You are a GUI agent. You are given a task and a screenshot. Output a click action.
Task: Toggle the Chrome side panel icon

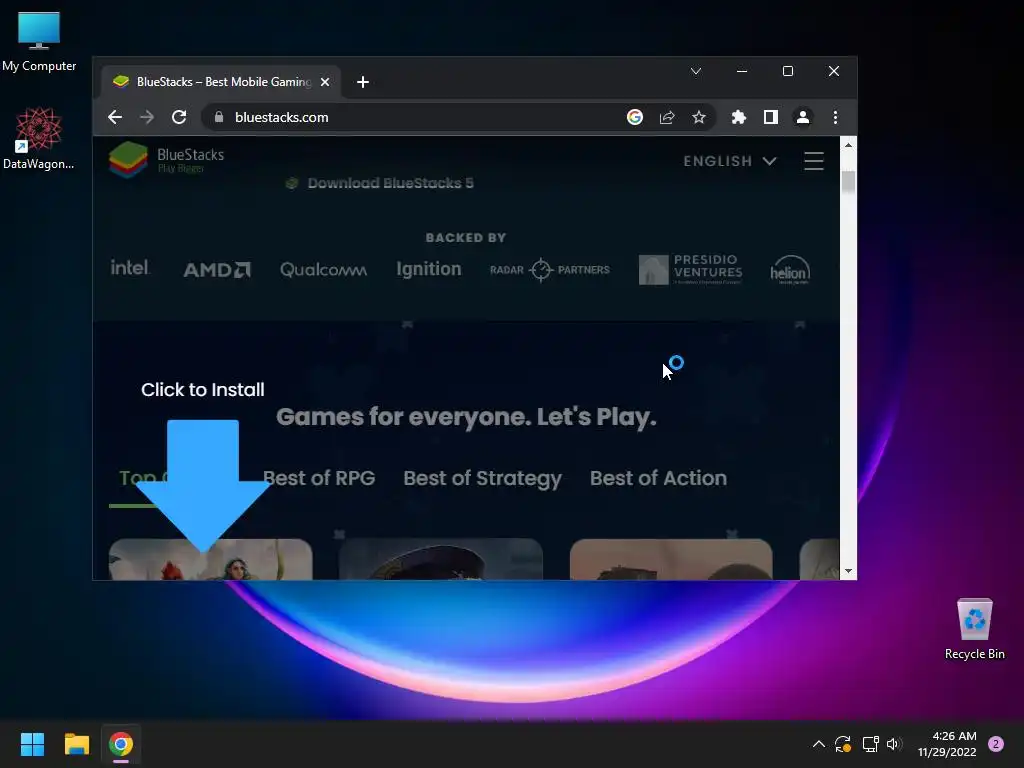point(771,117)
